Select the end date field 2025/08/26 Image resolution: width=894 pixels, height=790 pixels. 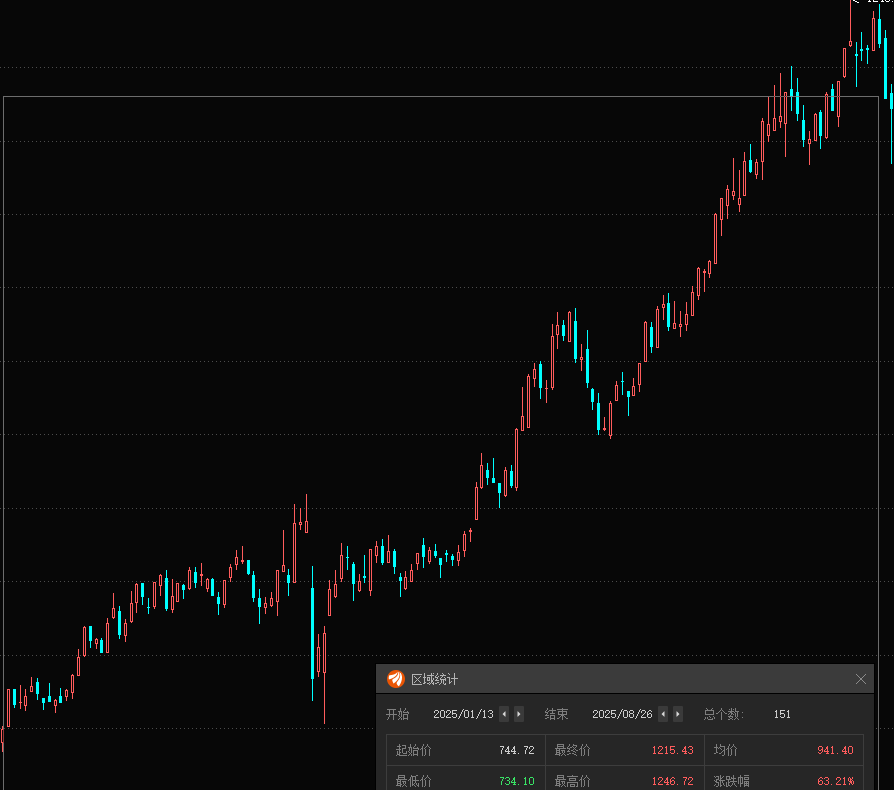point(622,714)
